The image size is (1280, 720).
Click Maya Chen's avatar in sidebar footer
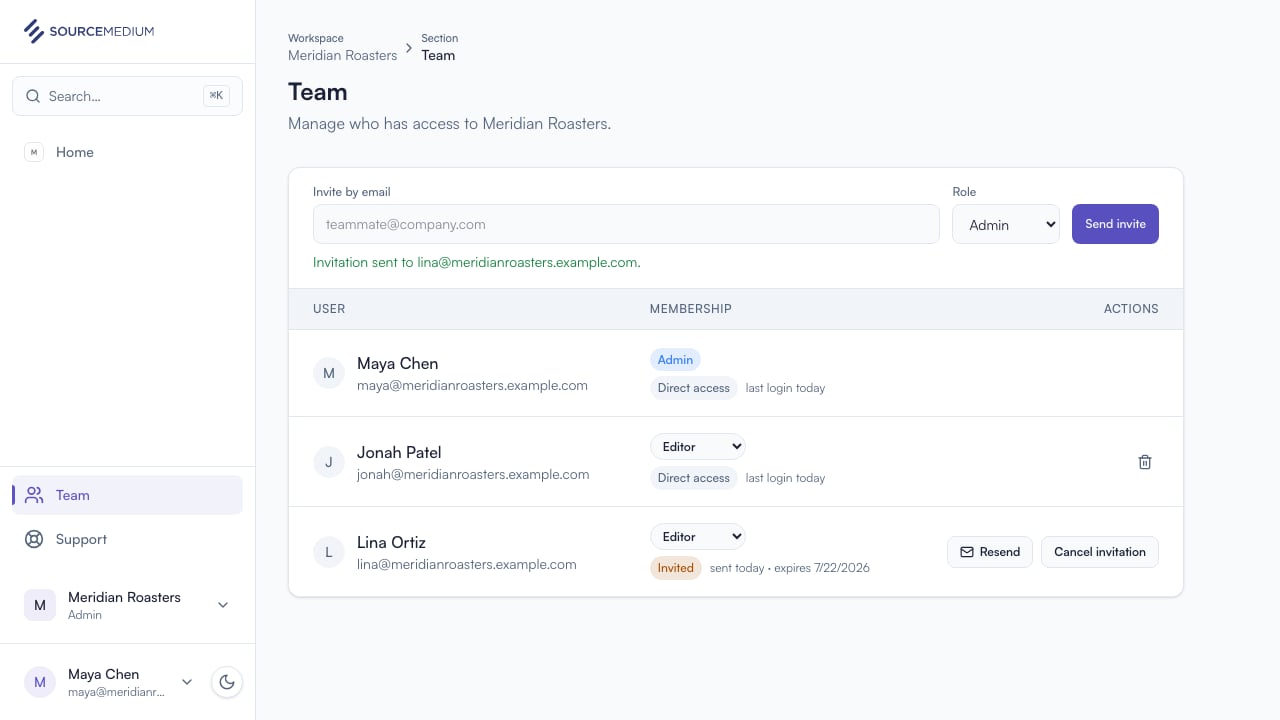pyautogui.click(x=40, y=682)
